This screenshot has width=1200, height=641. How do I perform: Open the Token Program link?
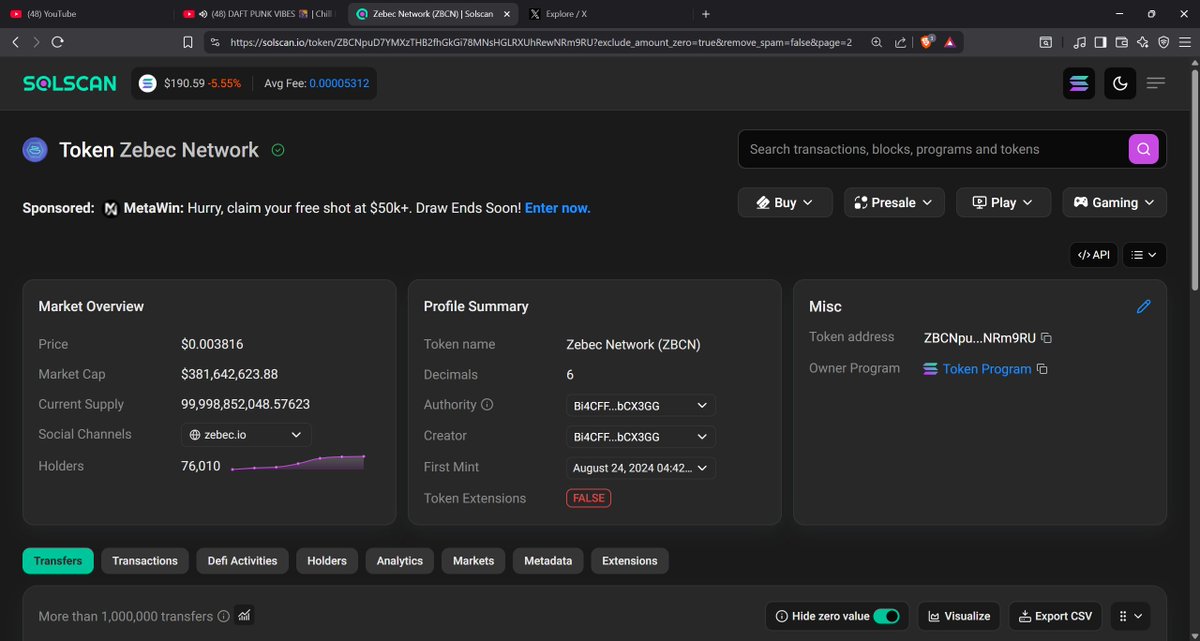[x=987, y=369]
